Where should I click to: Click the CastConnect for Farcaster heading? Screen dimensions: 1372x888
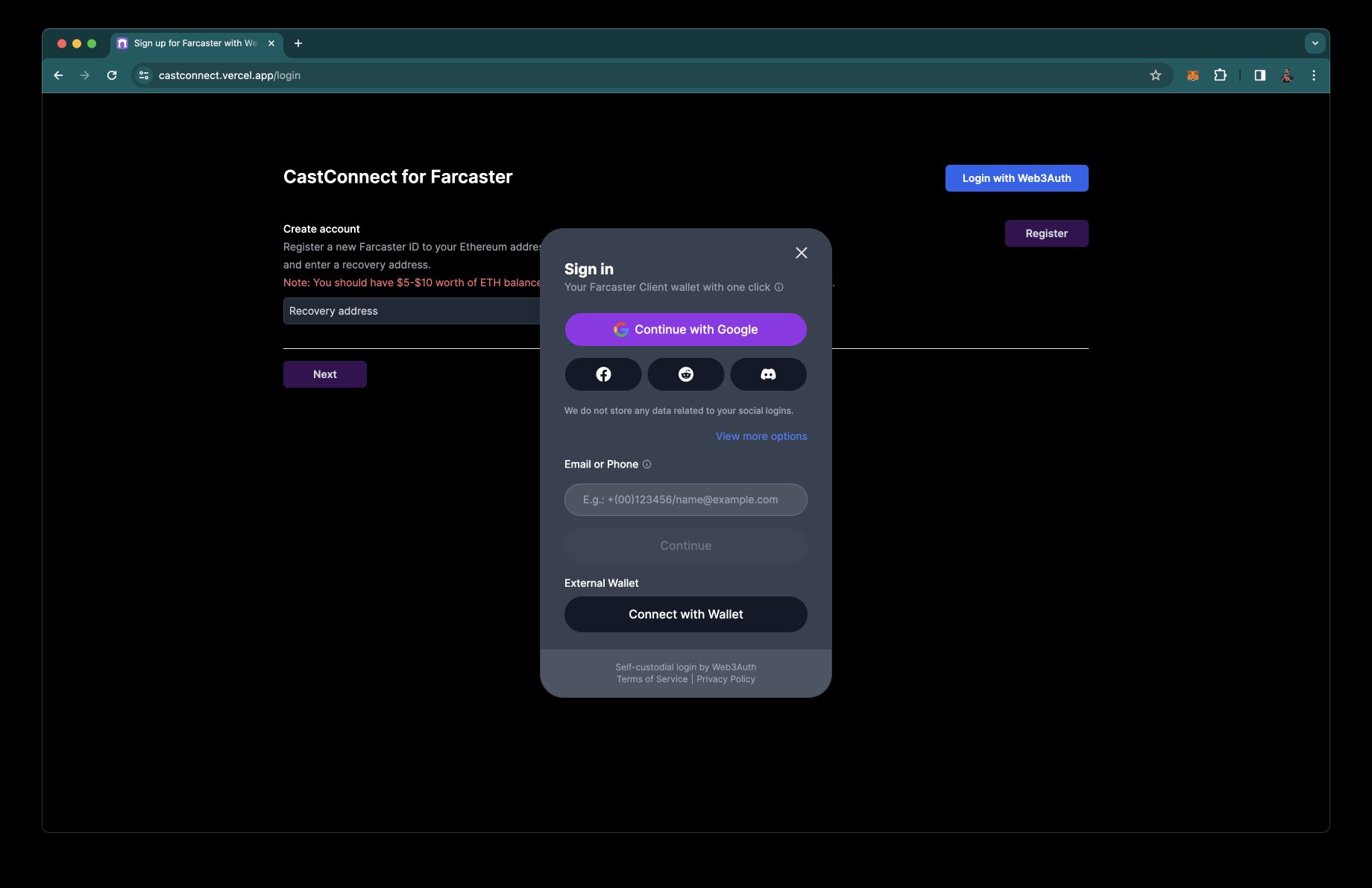pos(398,177)
